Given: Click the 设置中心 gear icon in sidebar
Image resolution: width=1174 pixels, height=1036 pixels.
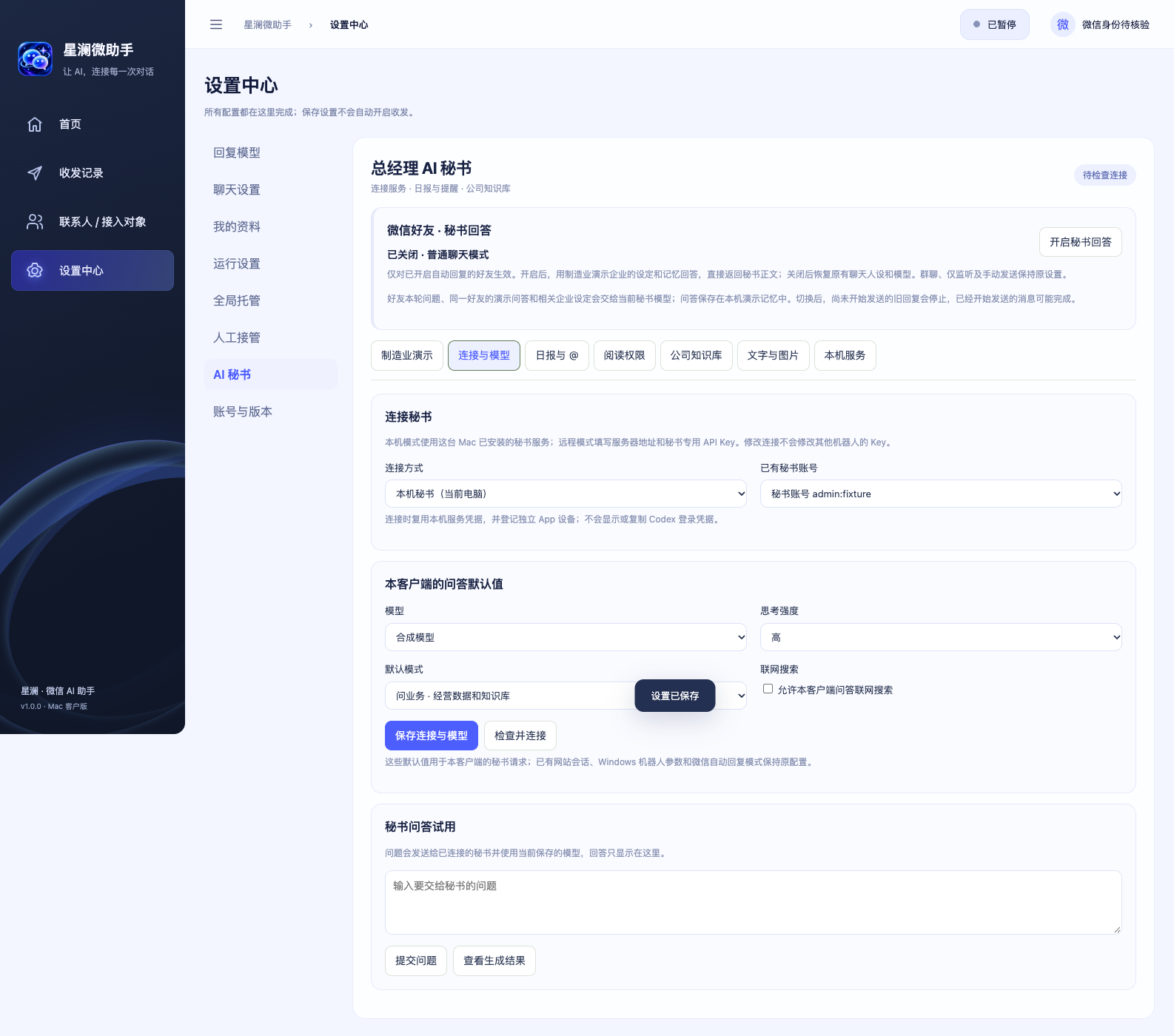Looking at the screenshot, I should [35, 271].
